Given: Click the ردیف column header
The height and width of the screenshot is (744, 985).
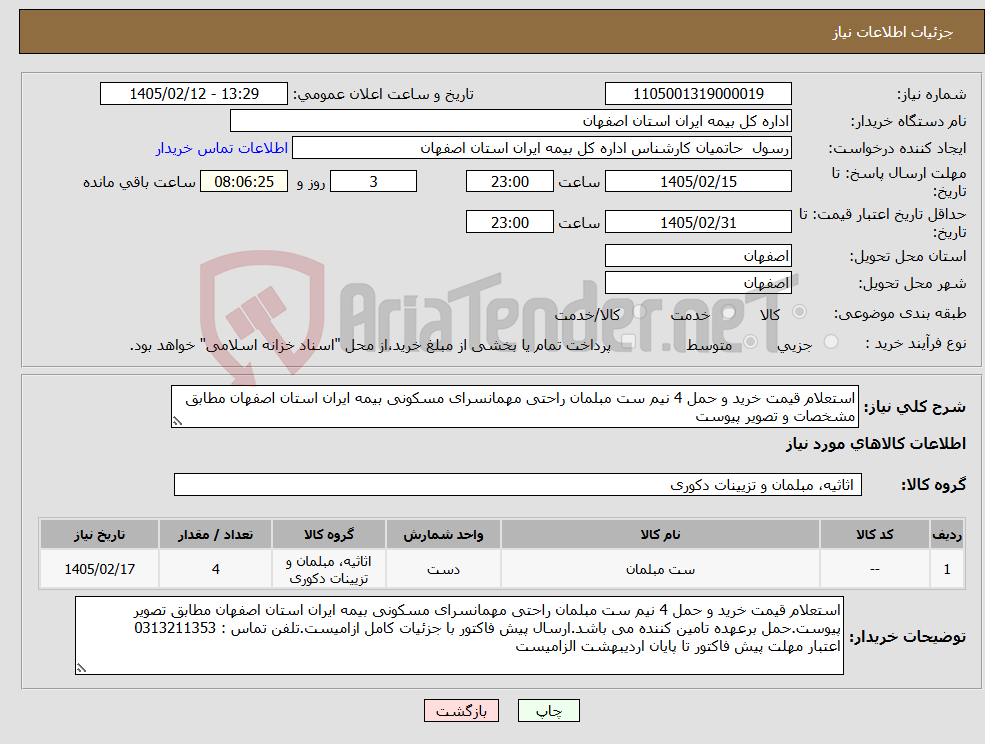Looking at the screenshot, I should pos(947,535).
